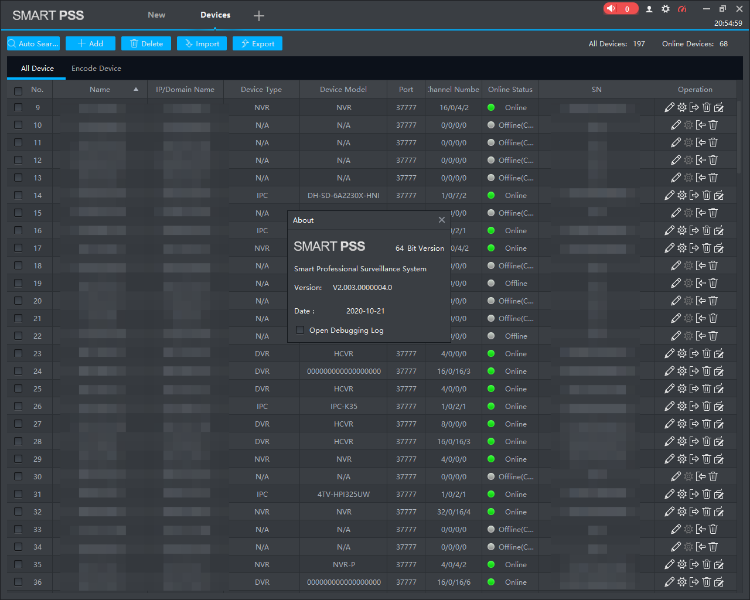Log out device No. 9

click(x=694, y=108)
